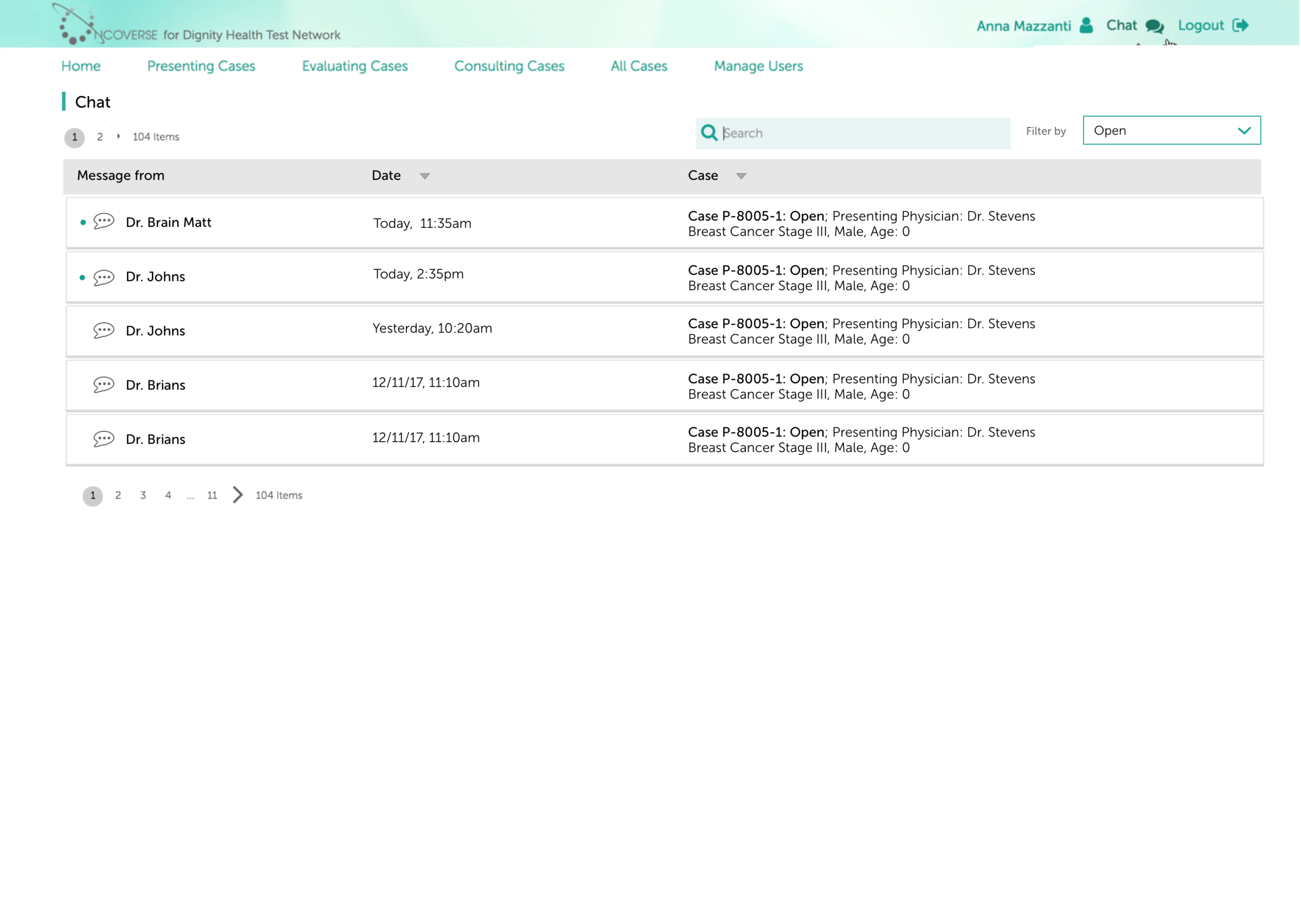Click the search magnifier icon
This screenshot has height=924, width=1301.
(x=709, y=133)
